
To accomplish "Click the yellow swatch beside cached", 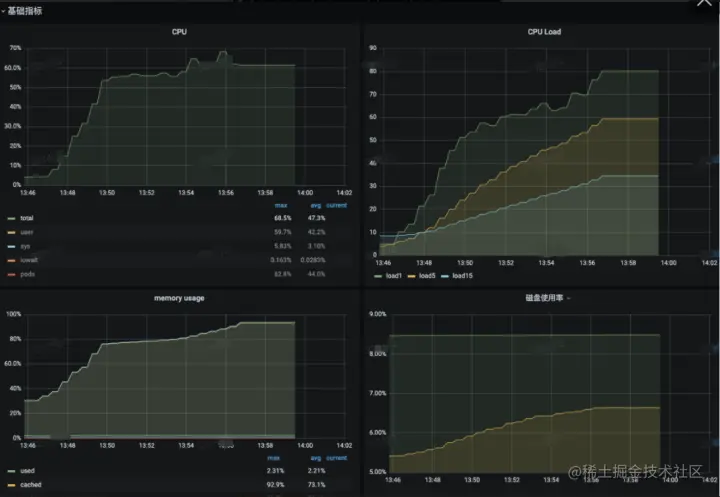I will [11, 485].
